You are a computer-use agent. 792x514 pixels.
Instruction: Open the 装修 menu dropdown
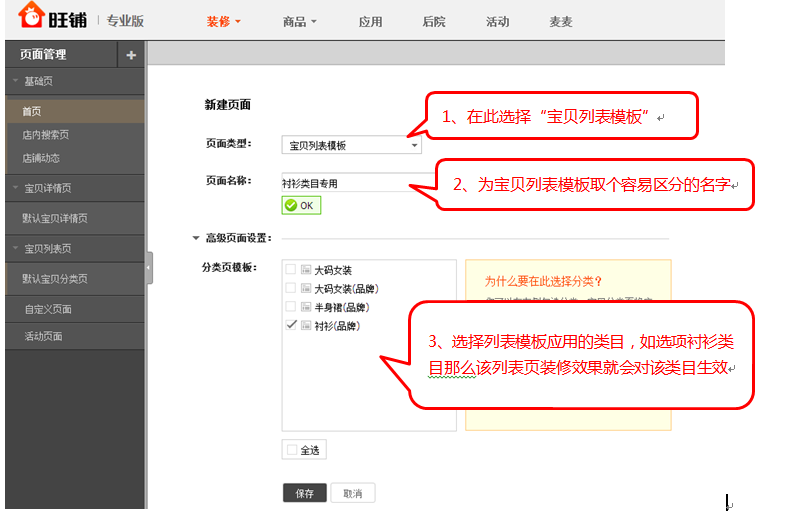pos(223,22)
